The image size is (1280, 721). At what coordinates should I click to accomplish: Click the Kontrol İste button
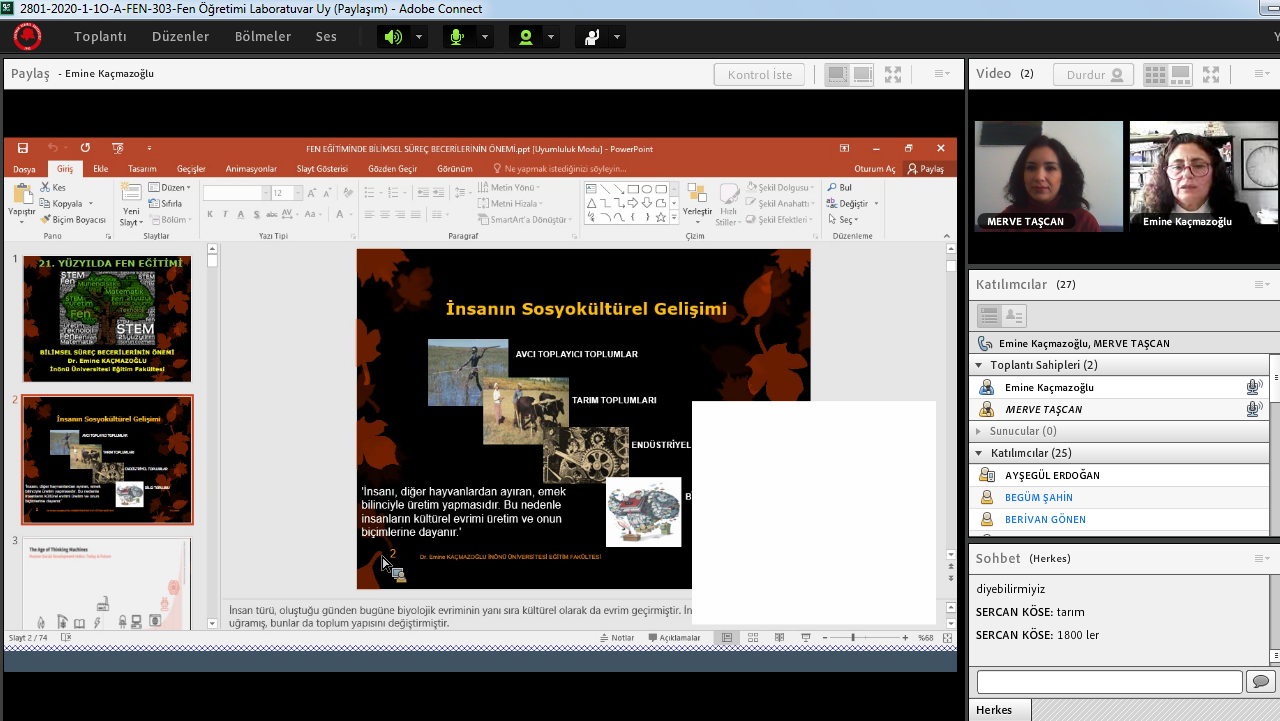coord(759,75)
